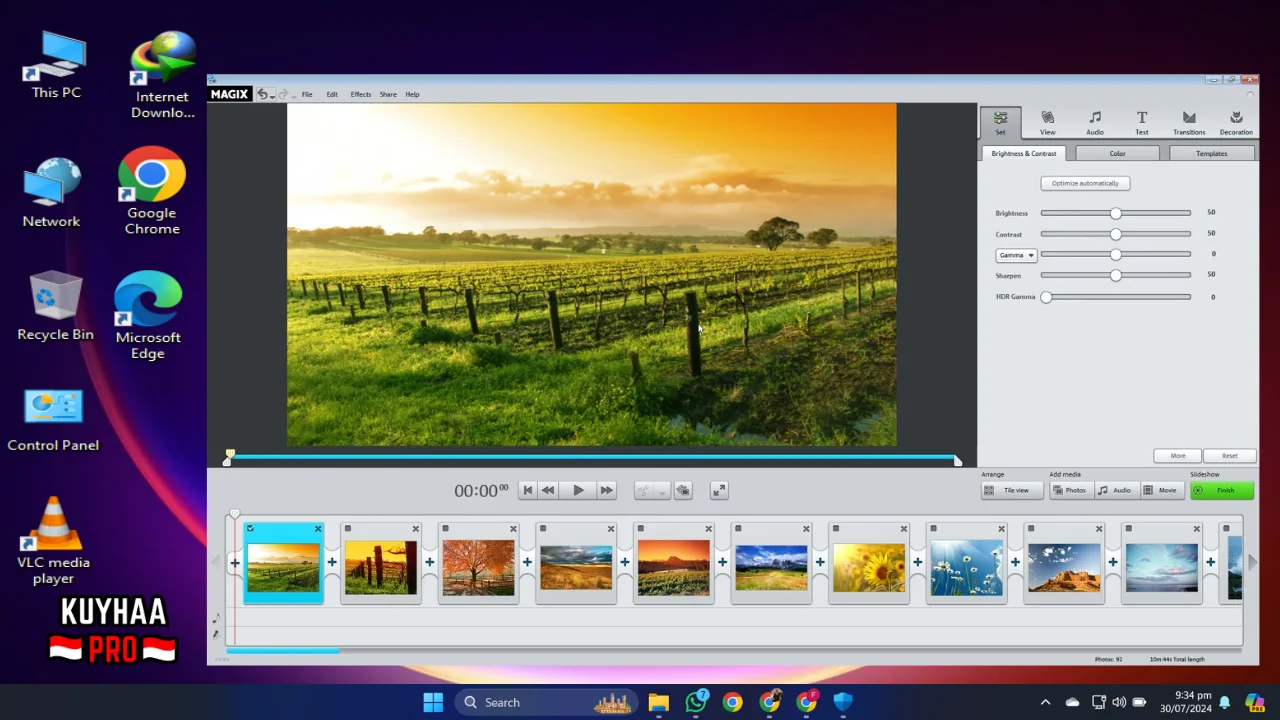Switch to Tile view
The width and height of the screenshot is (1280, 720).
(1012, 490)
